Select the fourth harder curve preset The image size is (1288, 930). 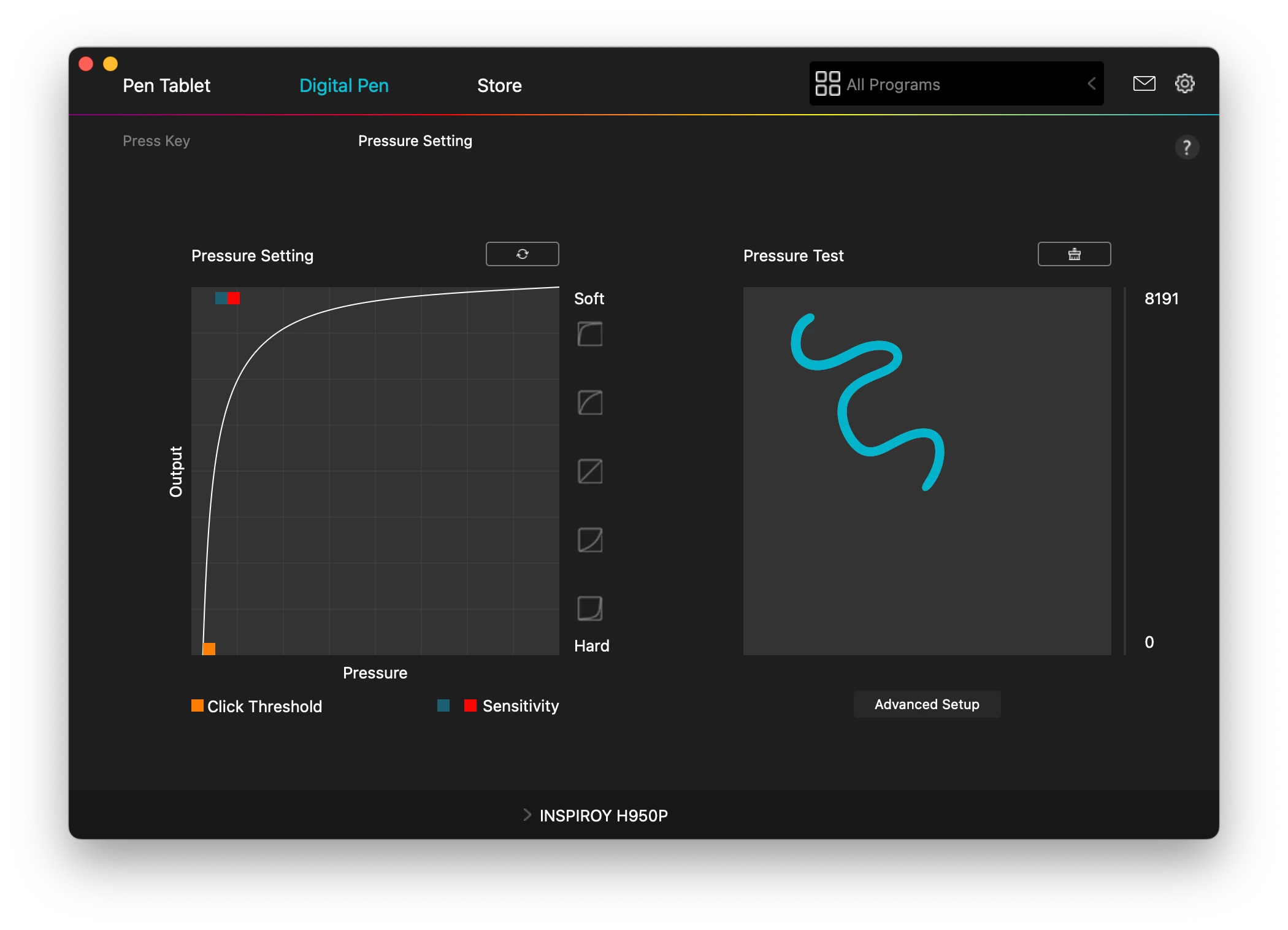(590, 540)
